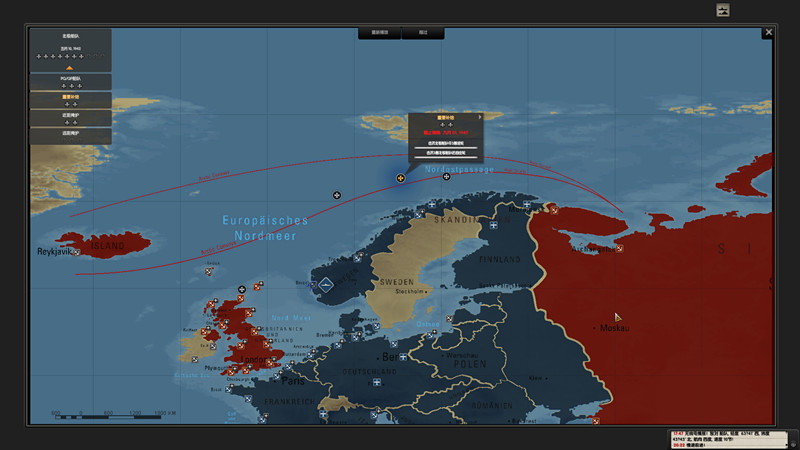Click the Shetland red port icon
The width and height of the screenshot is (800, 450).
click(x=257, y=287)
